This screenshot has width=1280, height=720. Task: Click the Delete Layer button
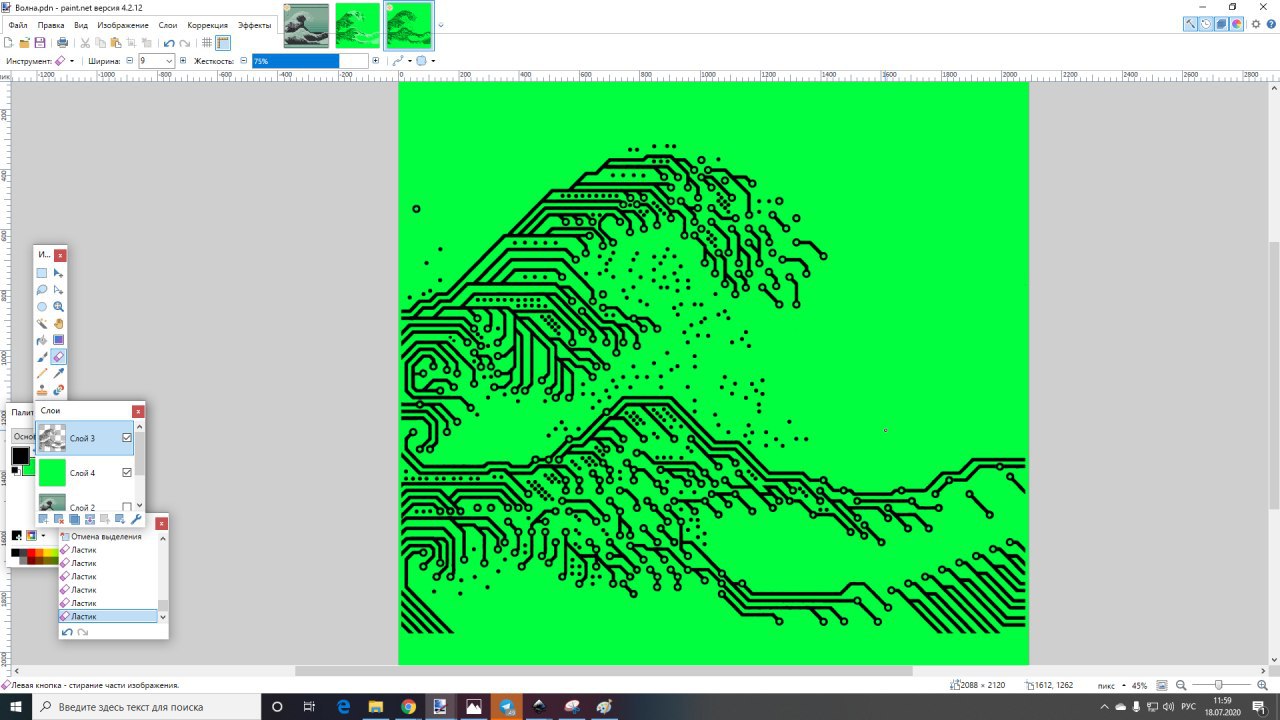coord(58,519)
